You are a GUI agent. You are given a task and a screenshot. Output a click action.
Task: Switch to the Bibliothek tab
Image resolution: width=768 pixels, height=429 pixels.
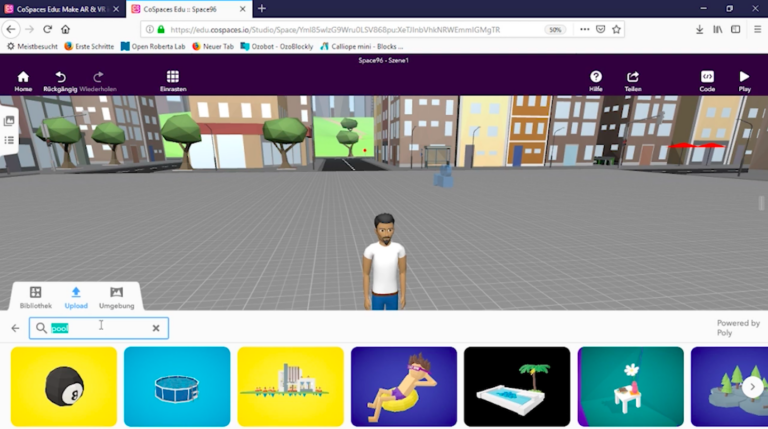click(x=36, y=298)
